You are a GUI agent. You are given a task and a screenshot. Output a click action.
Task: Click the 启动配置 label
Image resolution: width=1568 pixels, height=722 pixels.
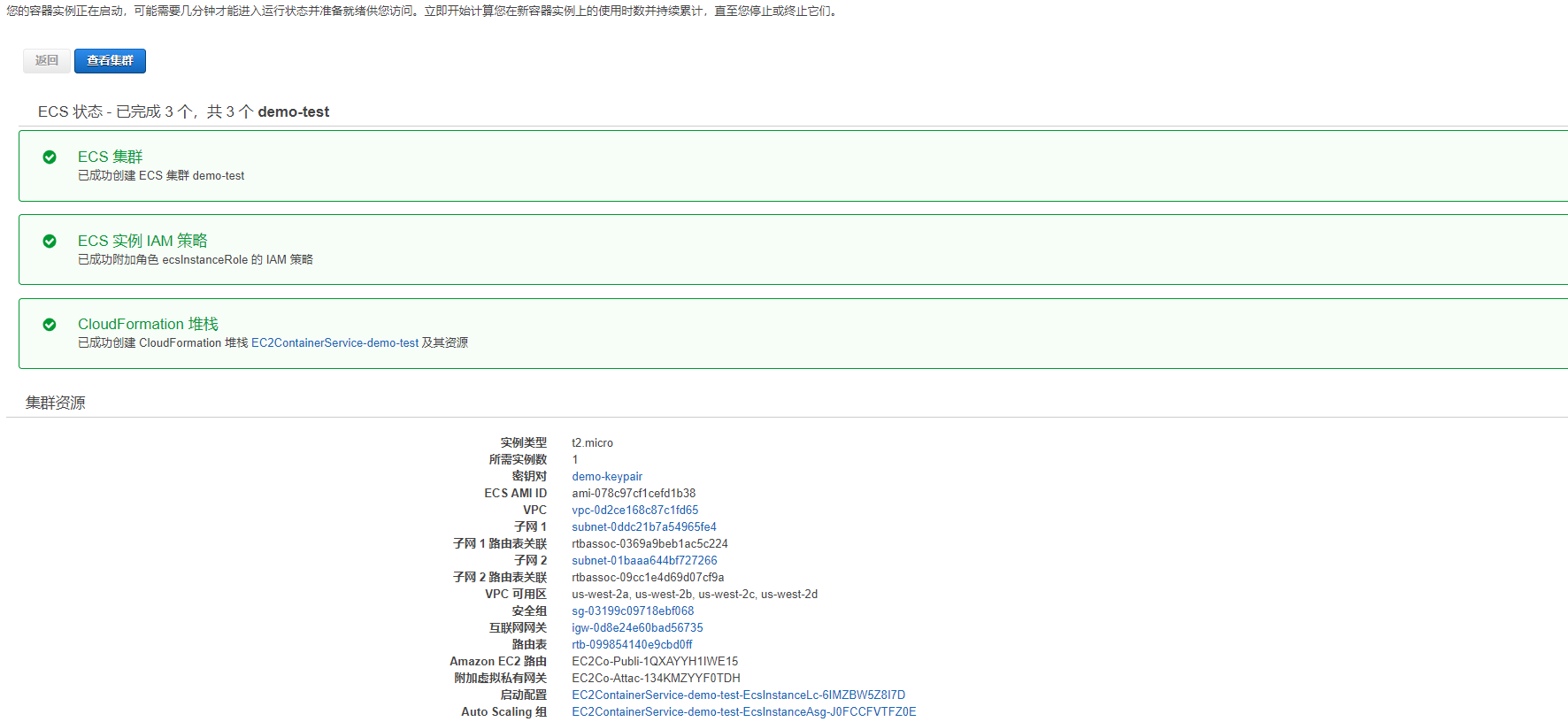[x=524, y=695]
